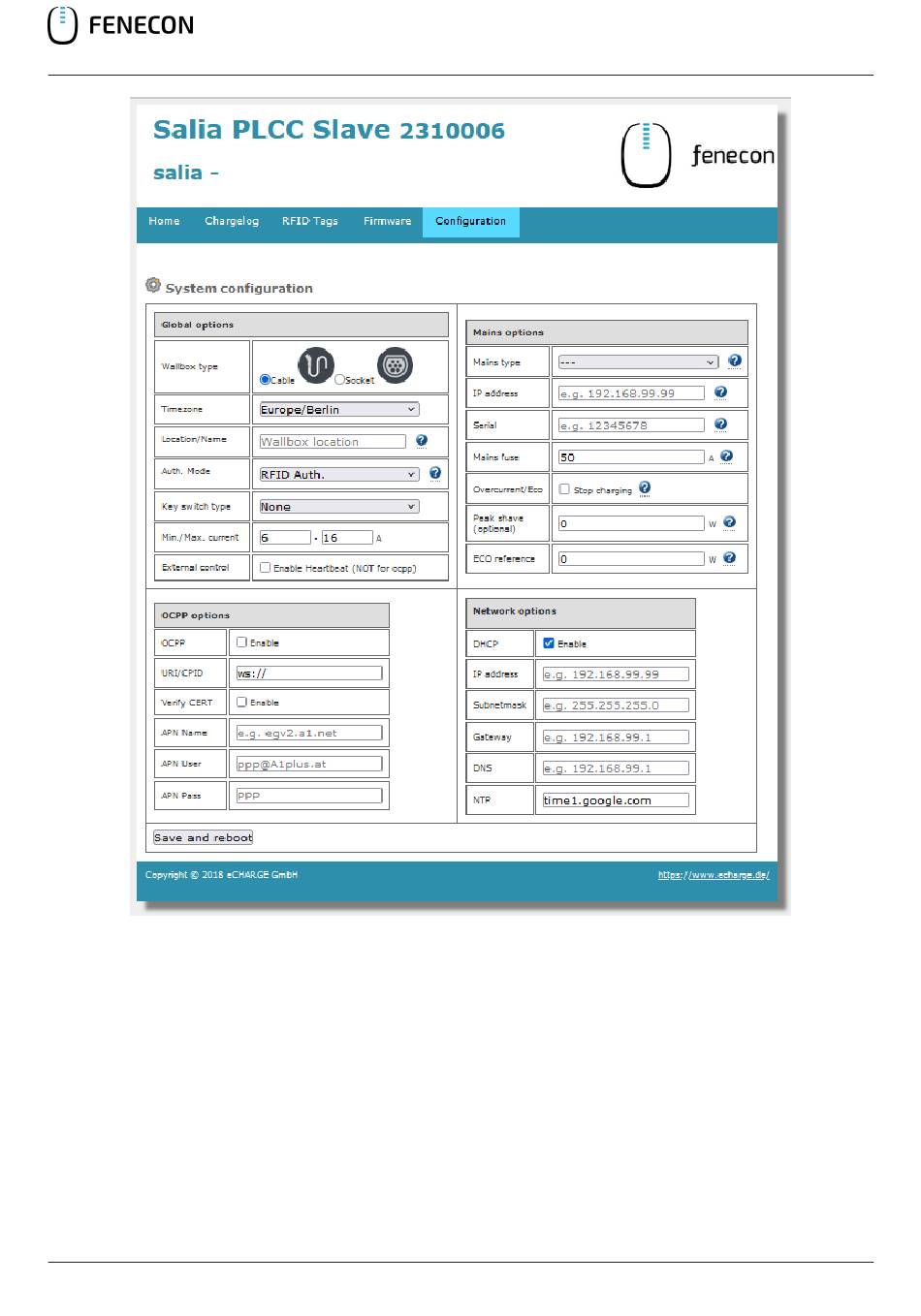Open the Key switch type dropdown
Viewport: 921px width, 1316px height.
339,507
